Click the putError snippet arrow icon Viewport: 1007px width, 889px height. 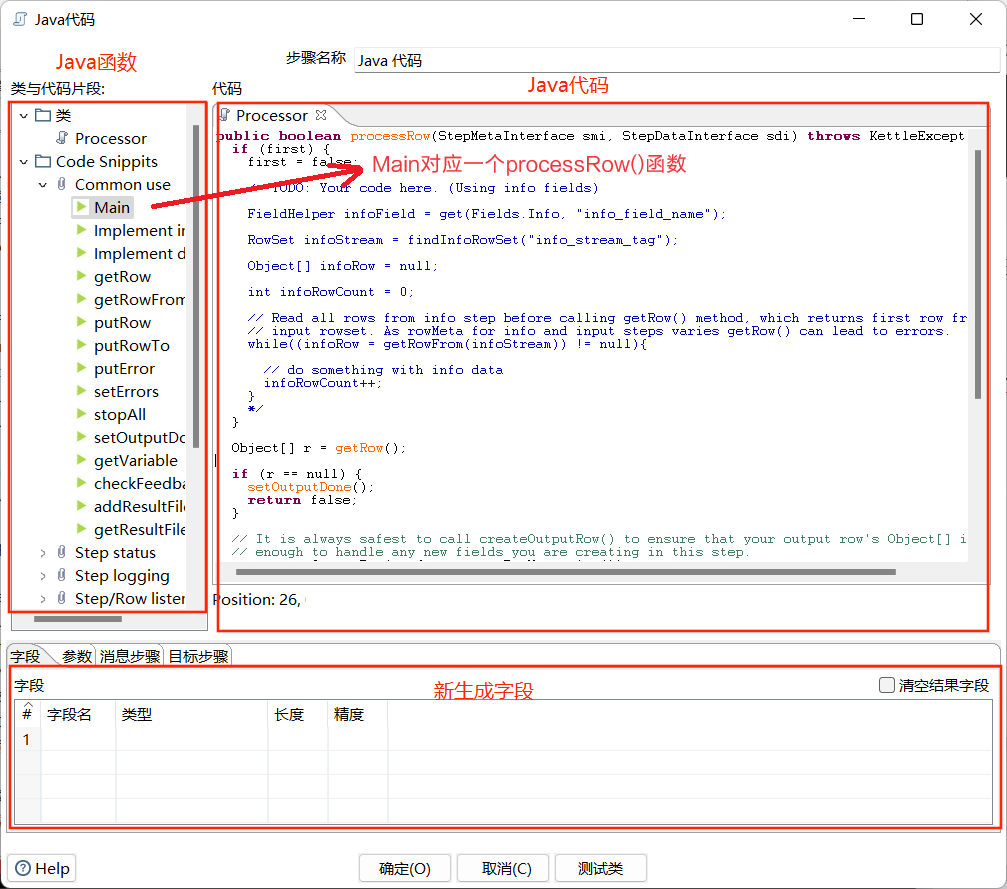tap(81, 368)
